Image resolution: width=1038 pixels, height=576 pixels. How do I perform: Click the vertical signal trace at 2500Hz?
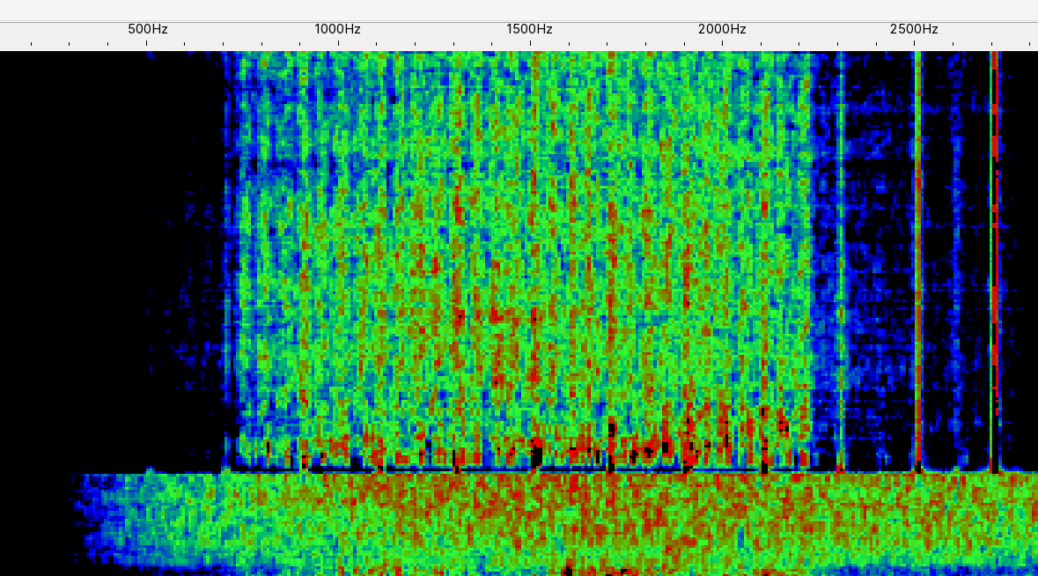point(917,250)
